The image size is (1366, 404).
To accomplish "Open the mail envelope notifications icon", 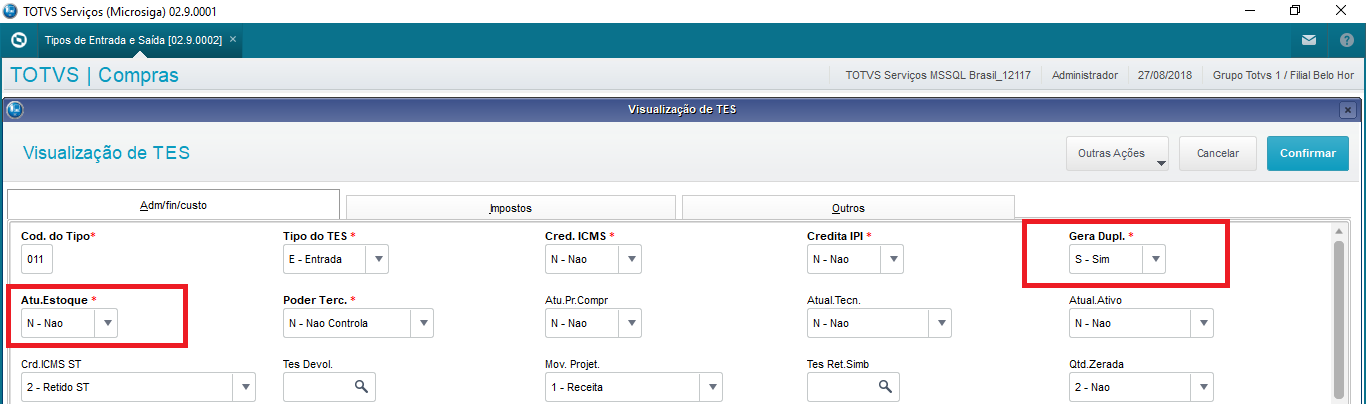I will [x=1309, y=40].
